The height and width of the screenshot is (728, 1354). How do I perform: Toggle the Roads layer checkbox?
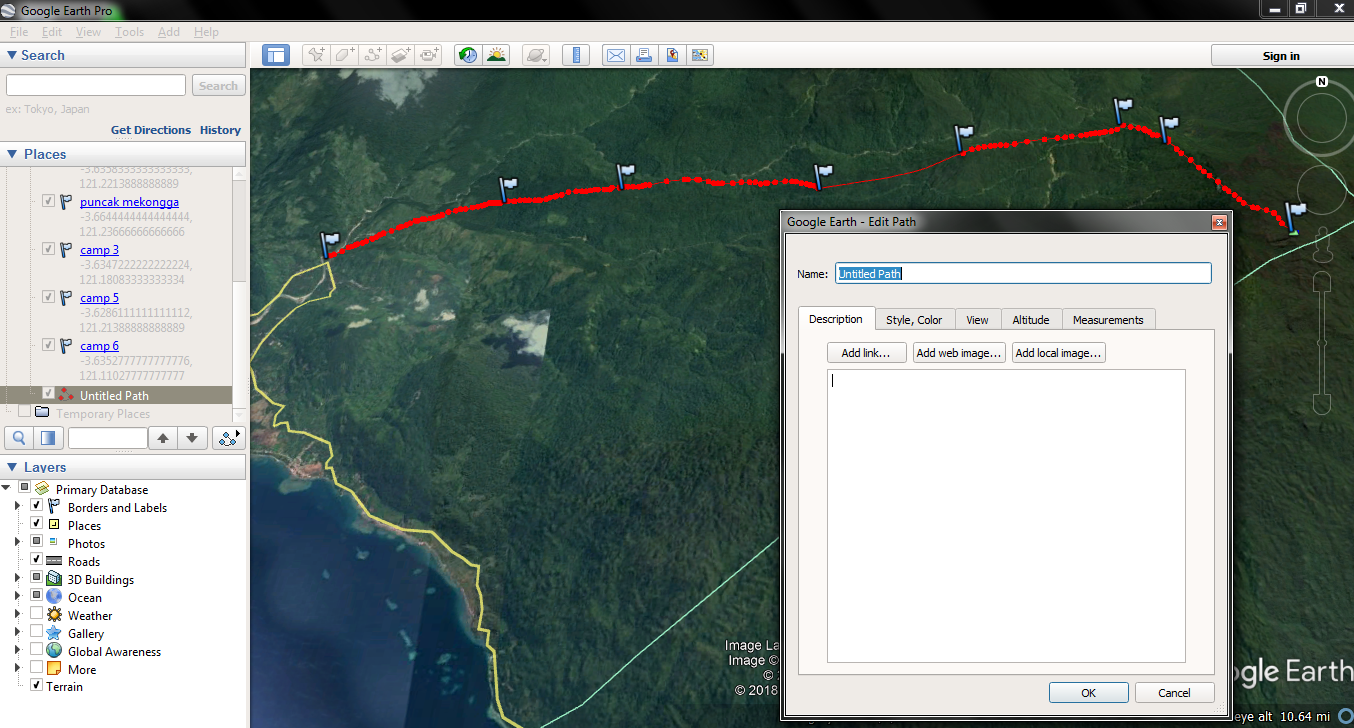37,561
